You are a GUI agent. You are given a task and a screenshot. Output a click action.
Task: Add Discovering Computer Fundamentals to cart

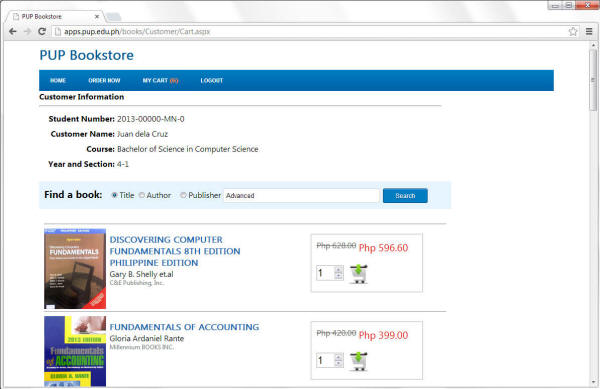coord(359,274)
